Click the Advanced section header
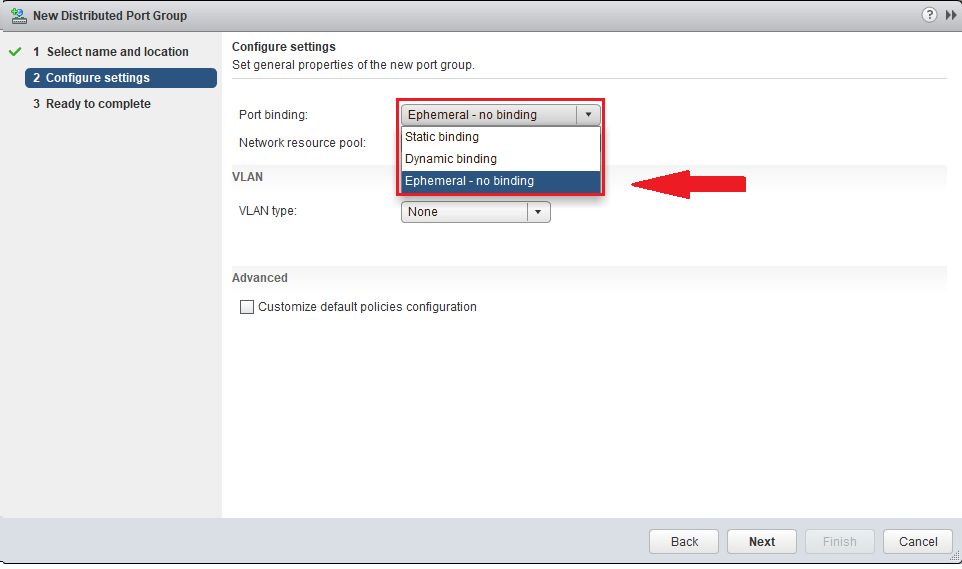962x569 pixels. pyautogui.click(x=260, y=278)
